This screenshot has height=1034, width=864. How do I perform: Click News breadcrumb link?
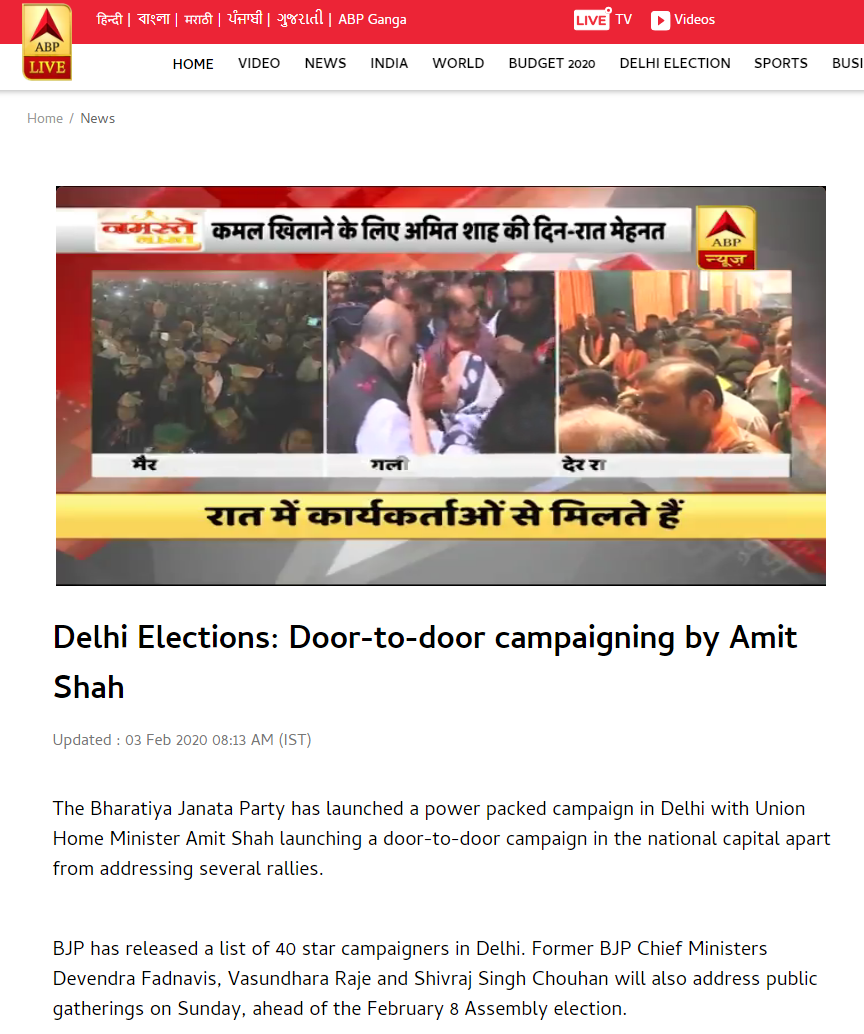pyautogui.click(x=98, y=119)
